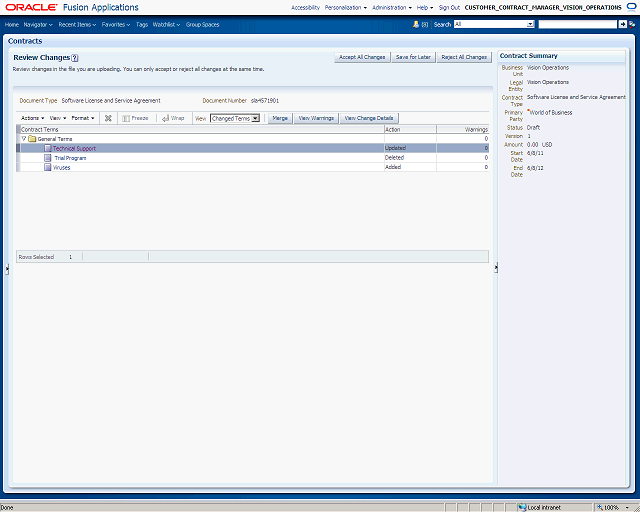
Task: Click the 'Added' action cell
Action: (x=410, y=167)
